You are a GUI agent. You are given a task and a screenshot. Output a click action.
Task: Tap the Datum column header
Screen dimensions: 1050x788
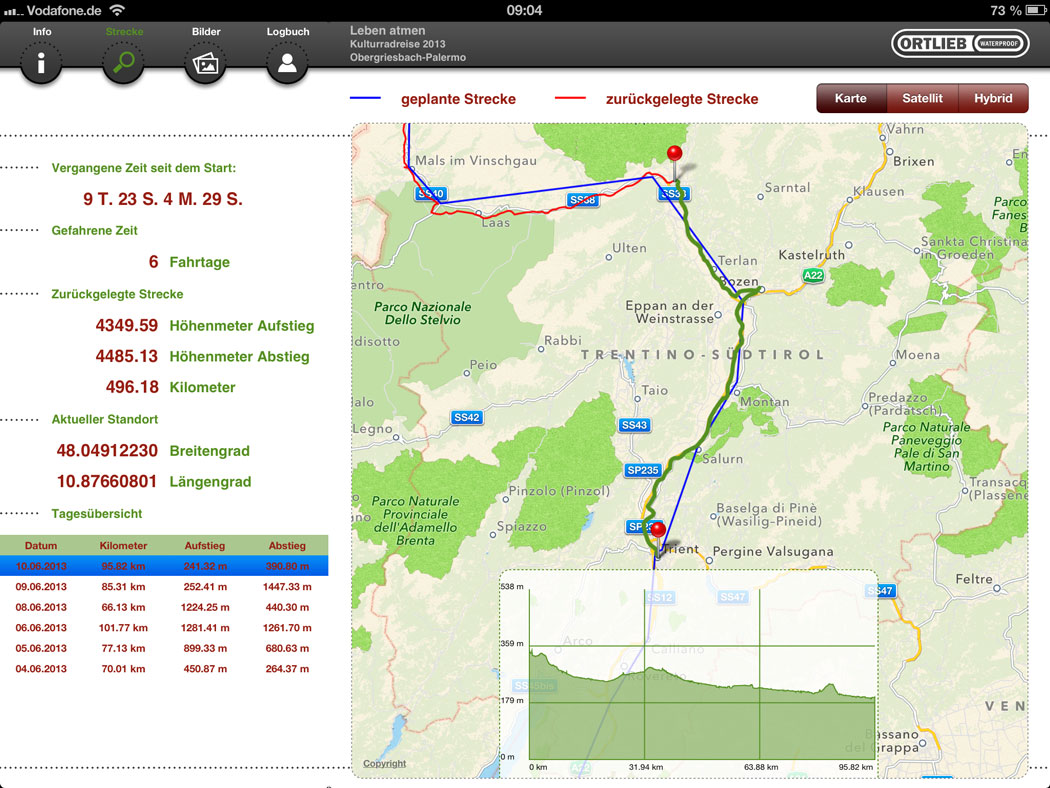point(41,546)
